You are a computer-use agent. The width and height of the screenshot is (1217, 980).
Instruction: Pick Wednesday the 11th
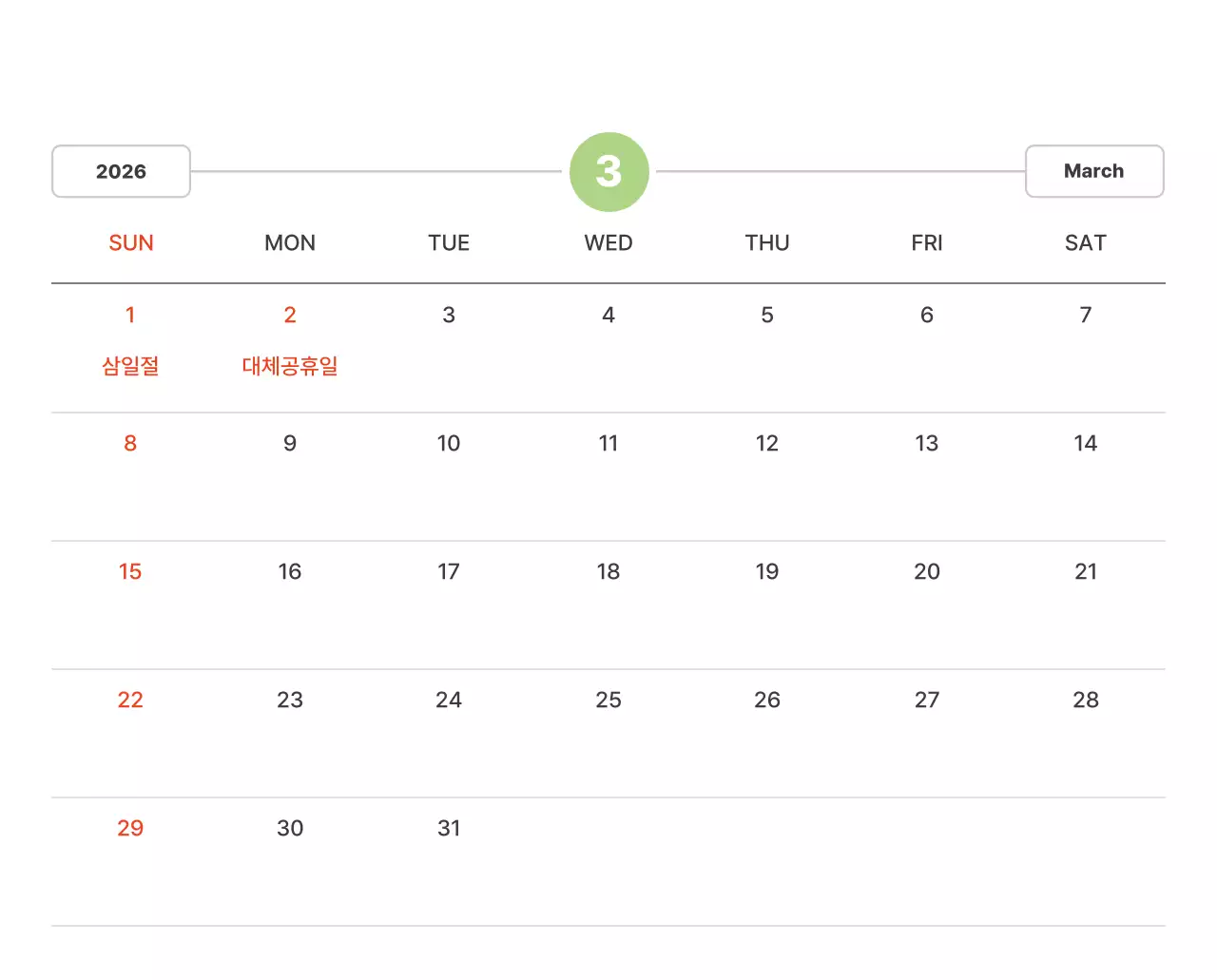(x=608, y=444)
